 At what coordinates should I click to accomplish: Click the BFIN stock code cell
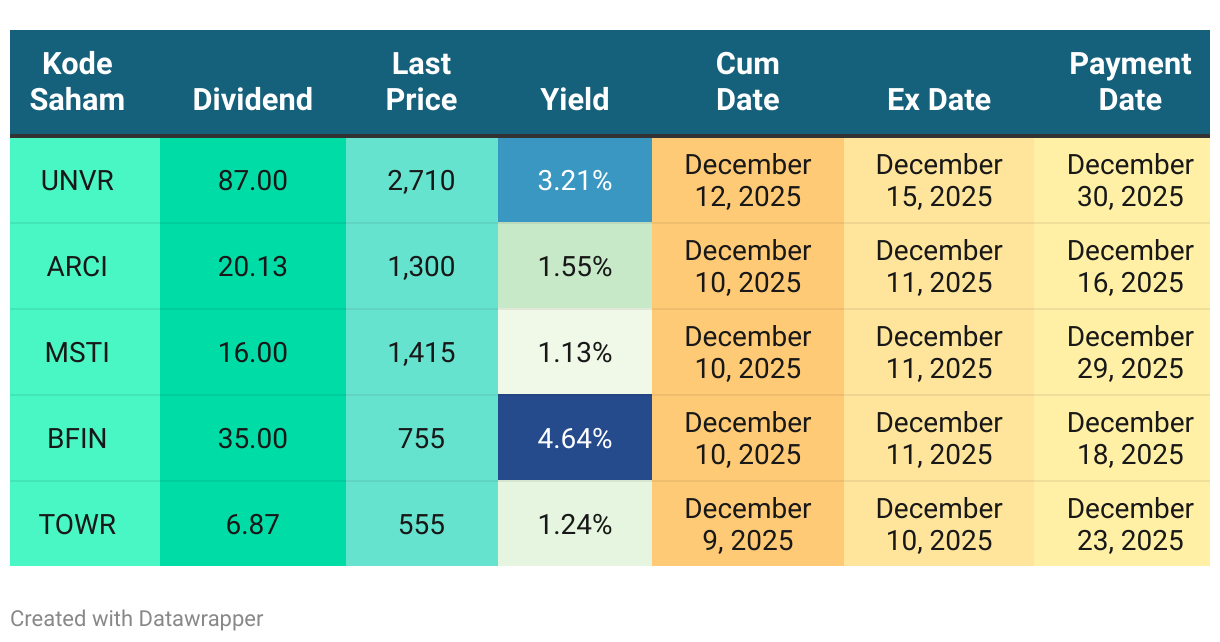[x=78, y=439]
